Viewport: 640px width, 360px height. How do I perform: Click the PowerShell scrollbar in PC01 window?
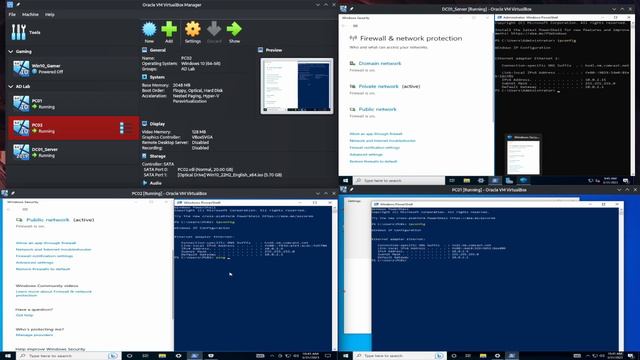click(x=621, y=280)
